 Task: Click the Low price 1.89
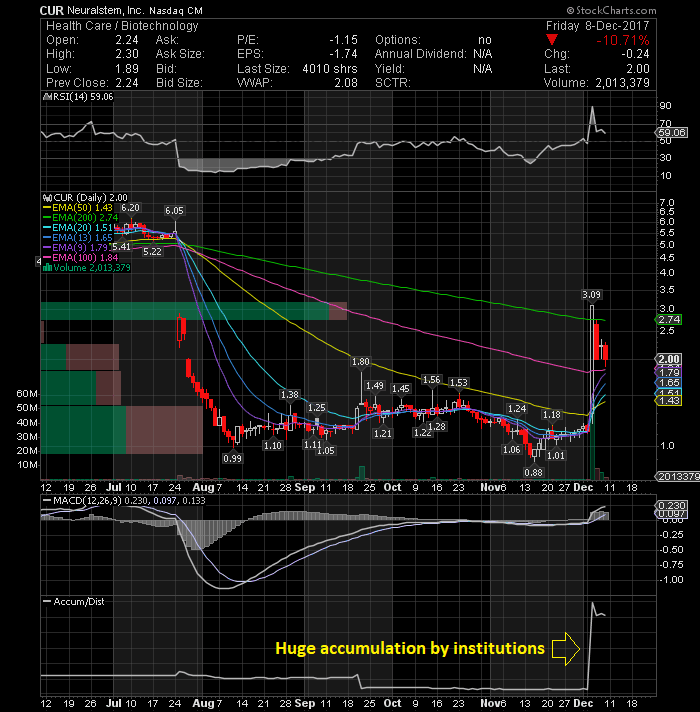pyautogui.click(x=127, y=69)
